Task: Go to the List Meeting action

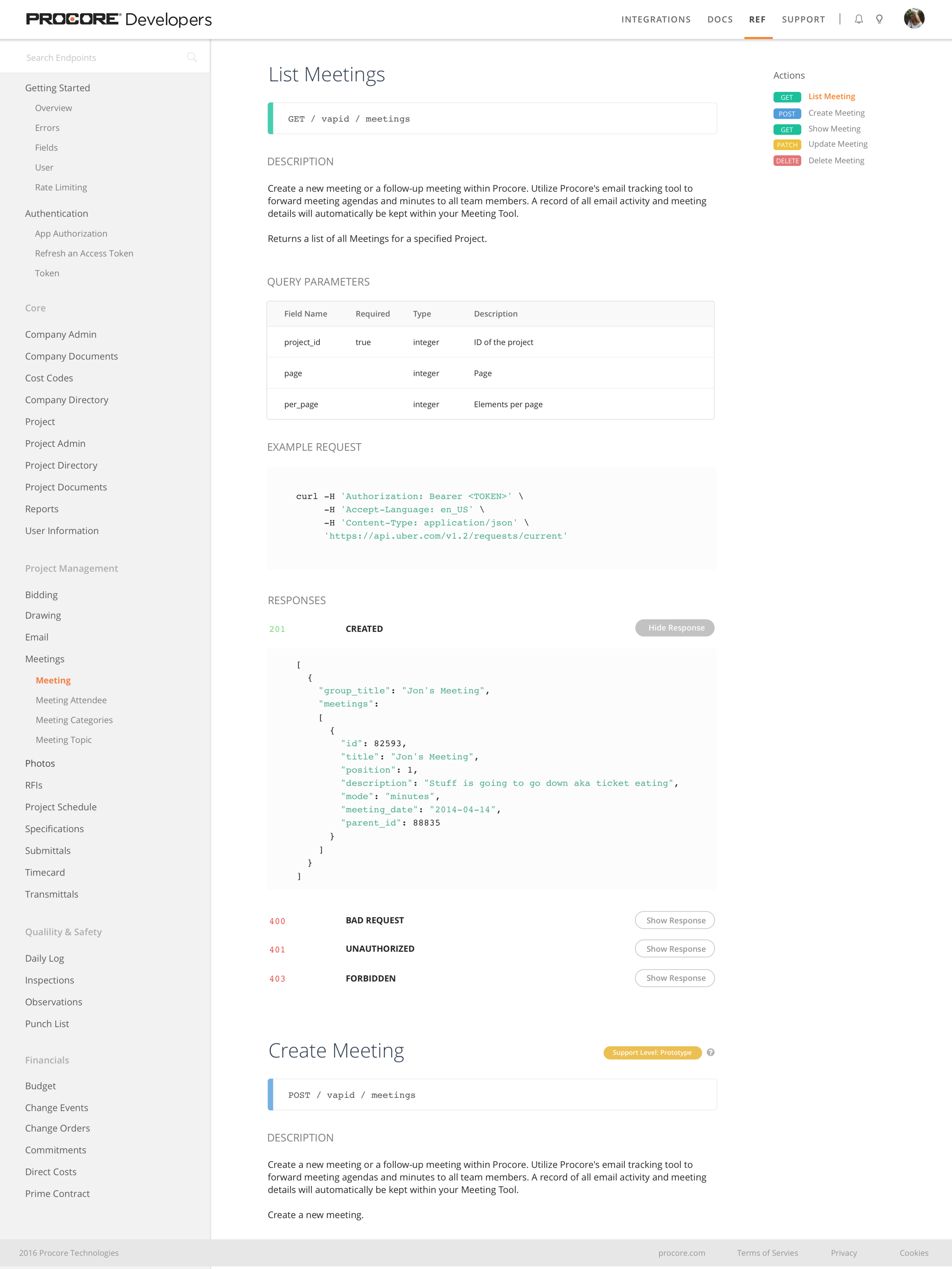Action: click(x=832, y=96)
